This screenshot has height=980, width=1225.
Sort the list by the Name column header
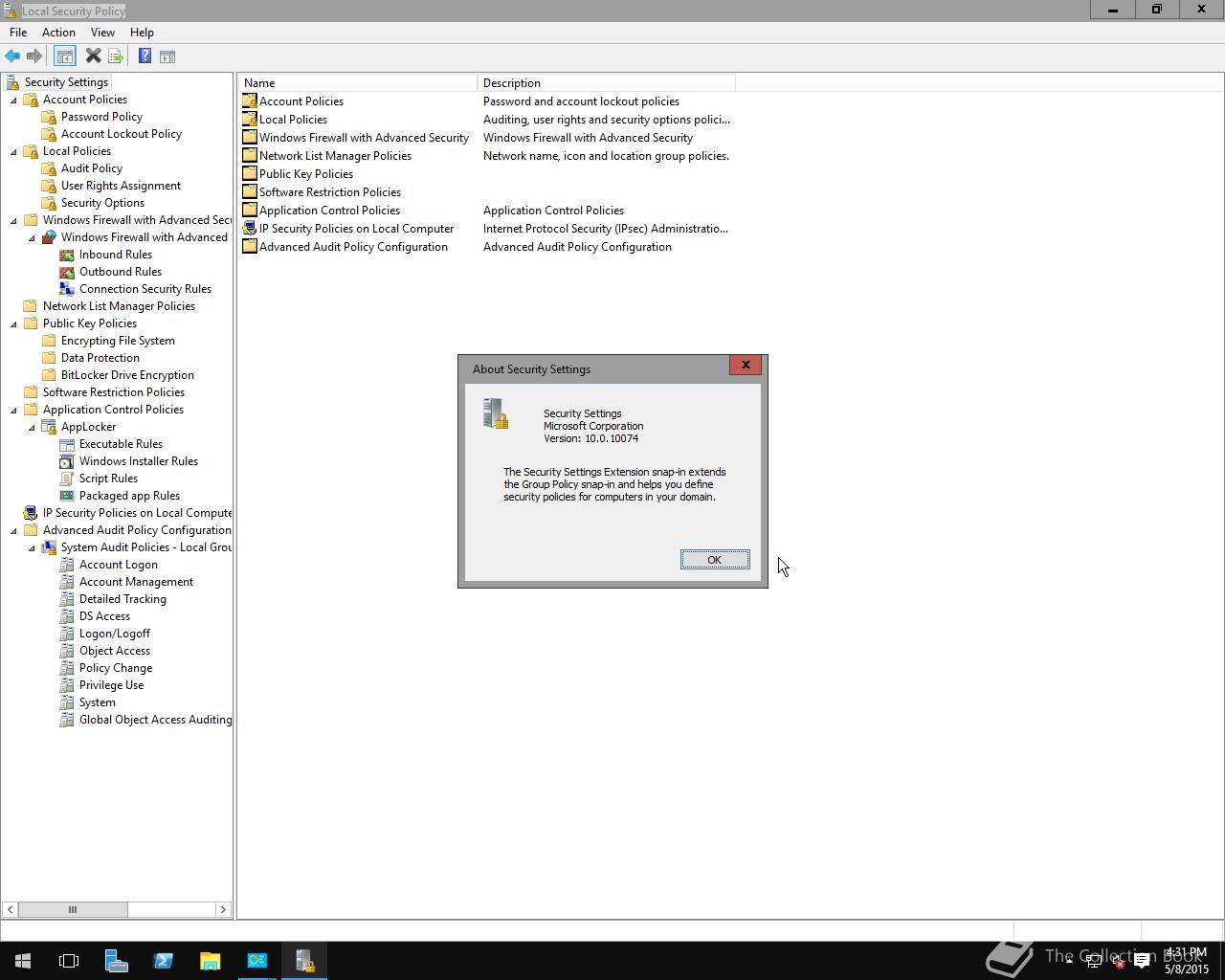(x=358, y=83)
